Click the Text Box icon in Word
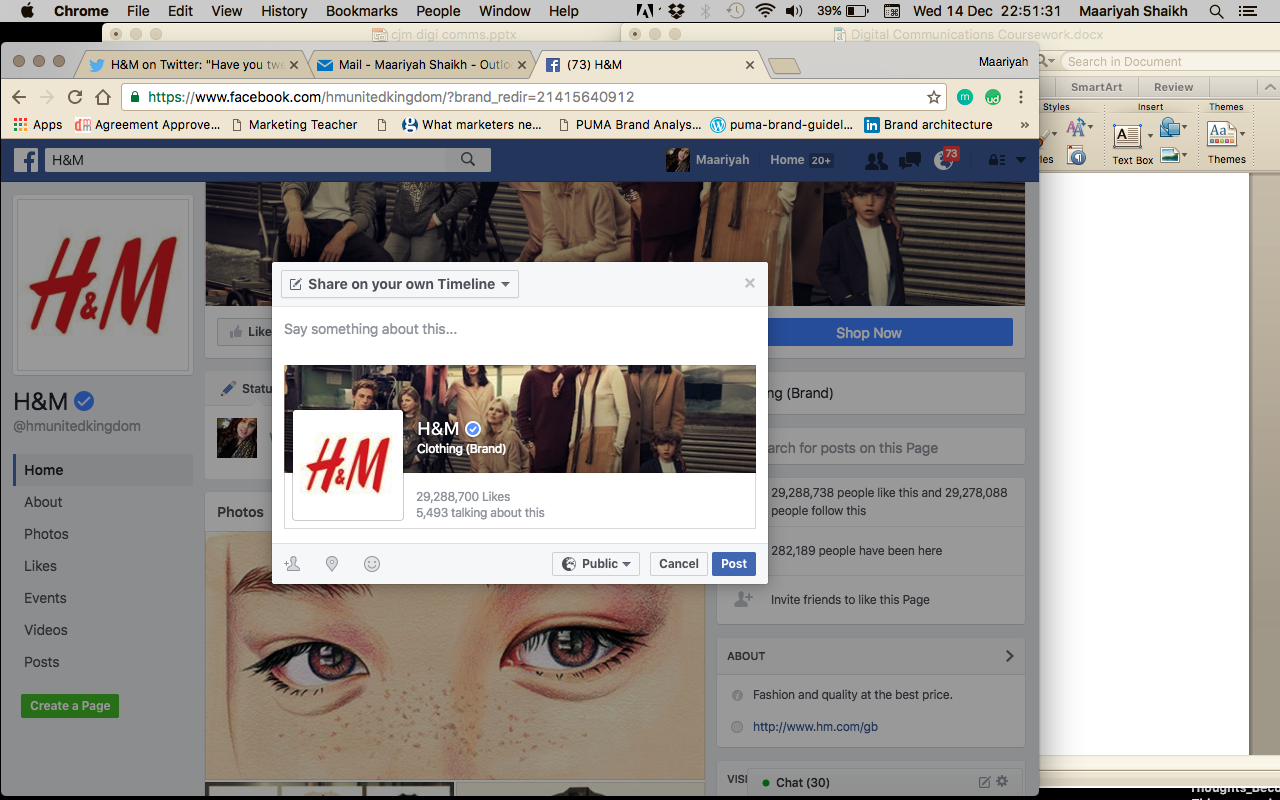Viewport: 1280px width, 800px height. 1126,135
